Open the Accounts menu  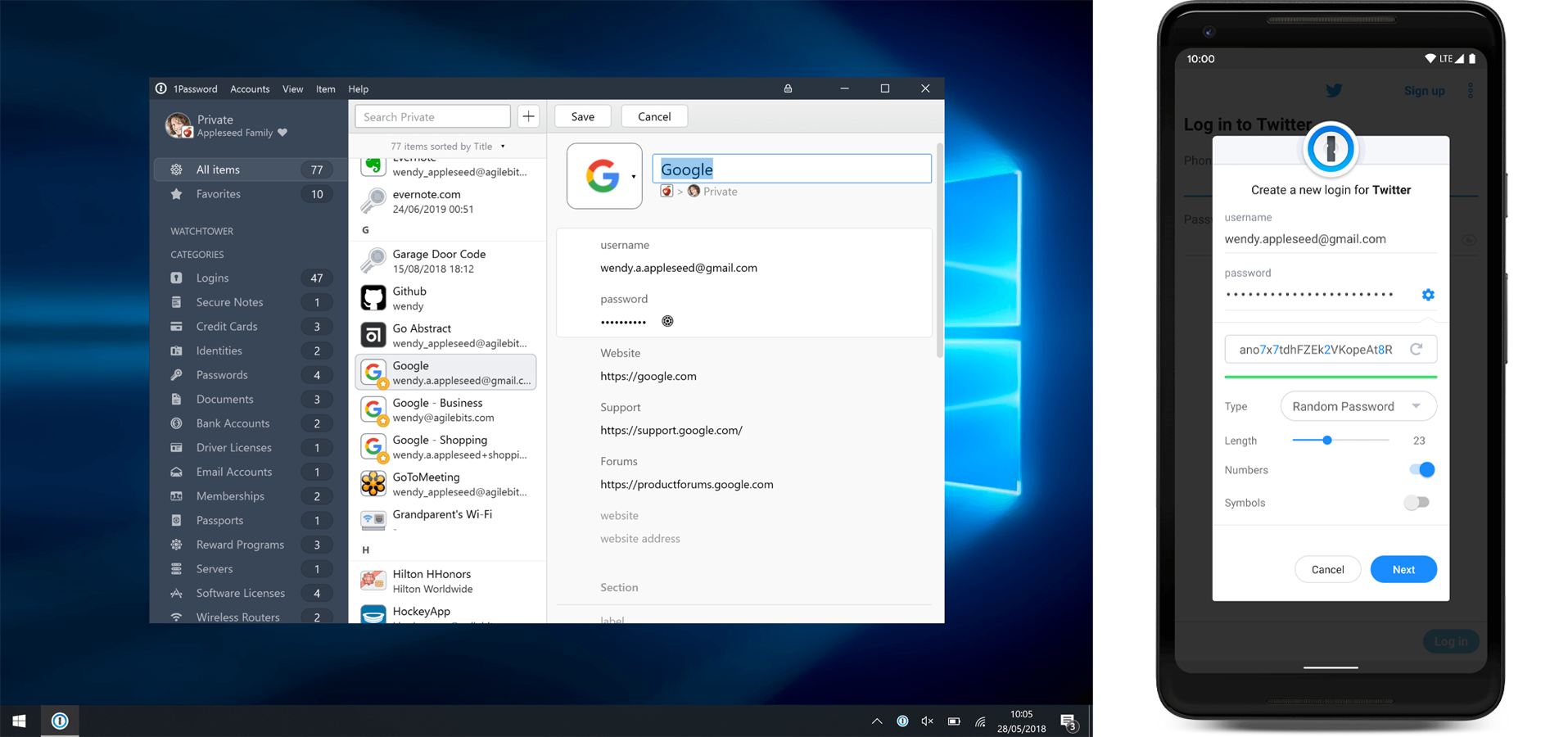[x=250, y=89]
